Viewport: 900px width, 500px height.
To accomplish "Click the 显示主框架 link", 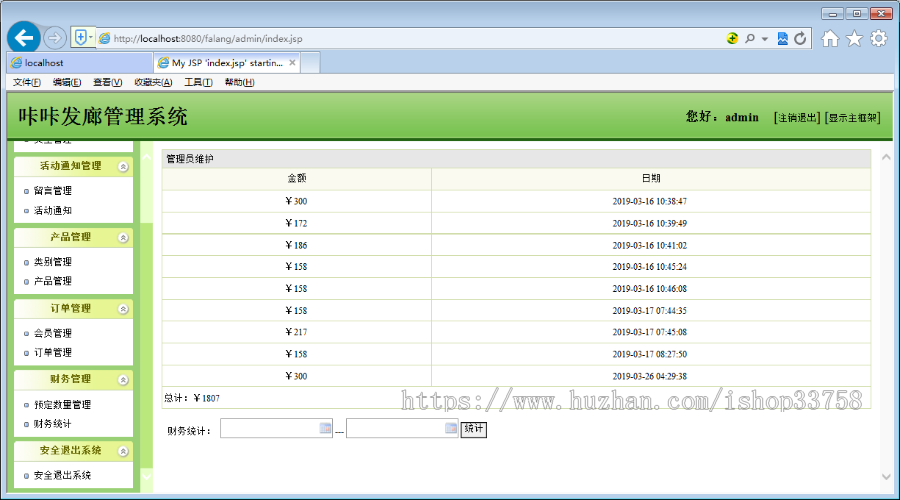I will tap(852, 118).
